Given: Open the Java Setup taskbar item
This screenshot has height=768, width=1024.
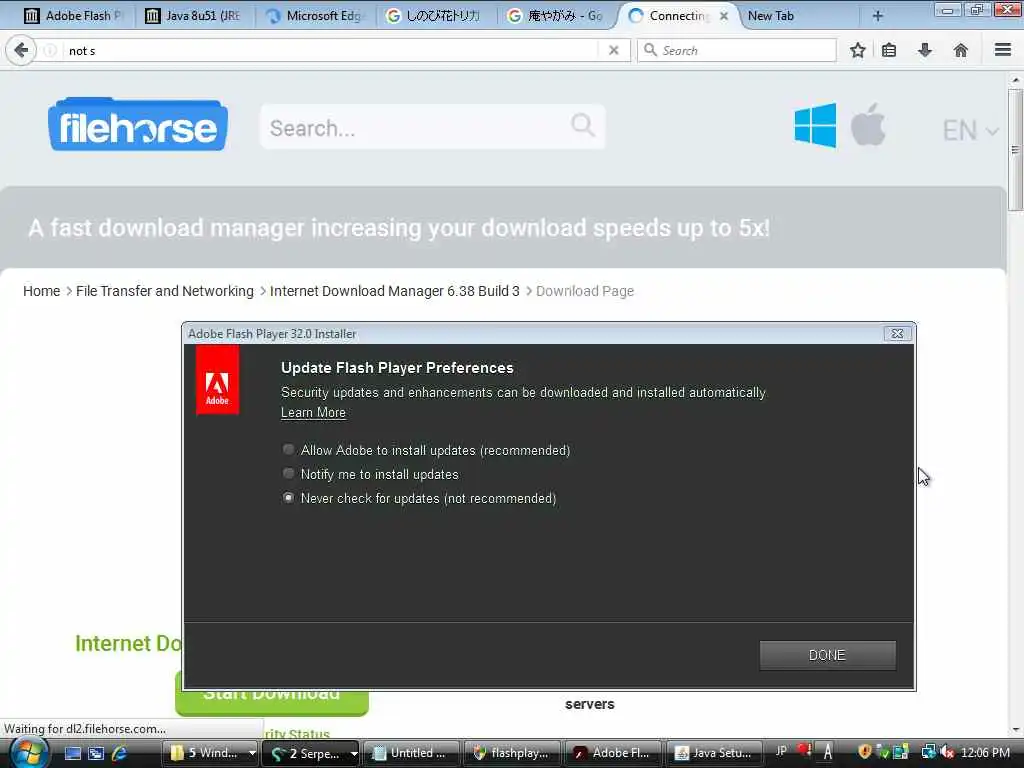Looking at the screenshot, I should click(x=714, y=753).
